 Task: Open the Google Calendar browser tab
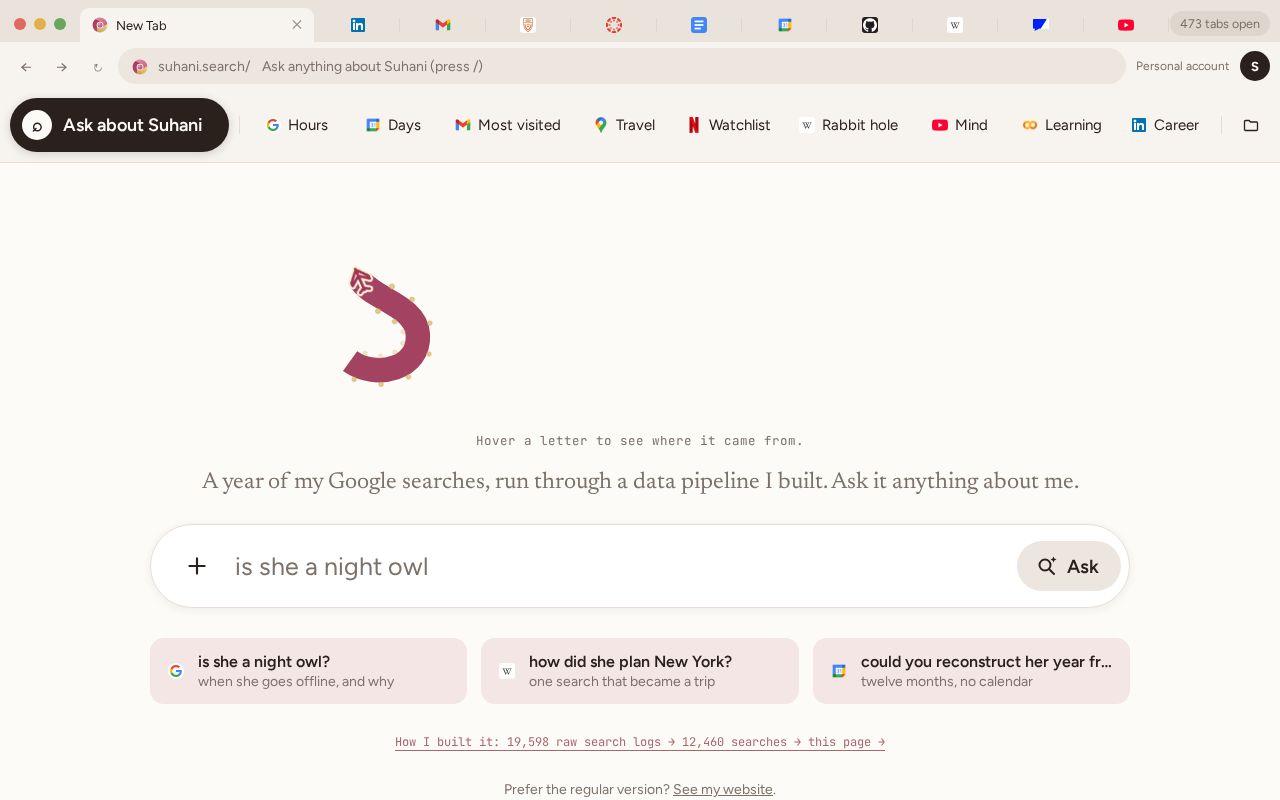(x=785, y=25)
